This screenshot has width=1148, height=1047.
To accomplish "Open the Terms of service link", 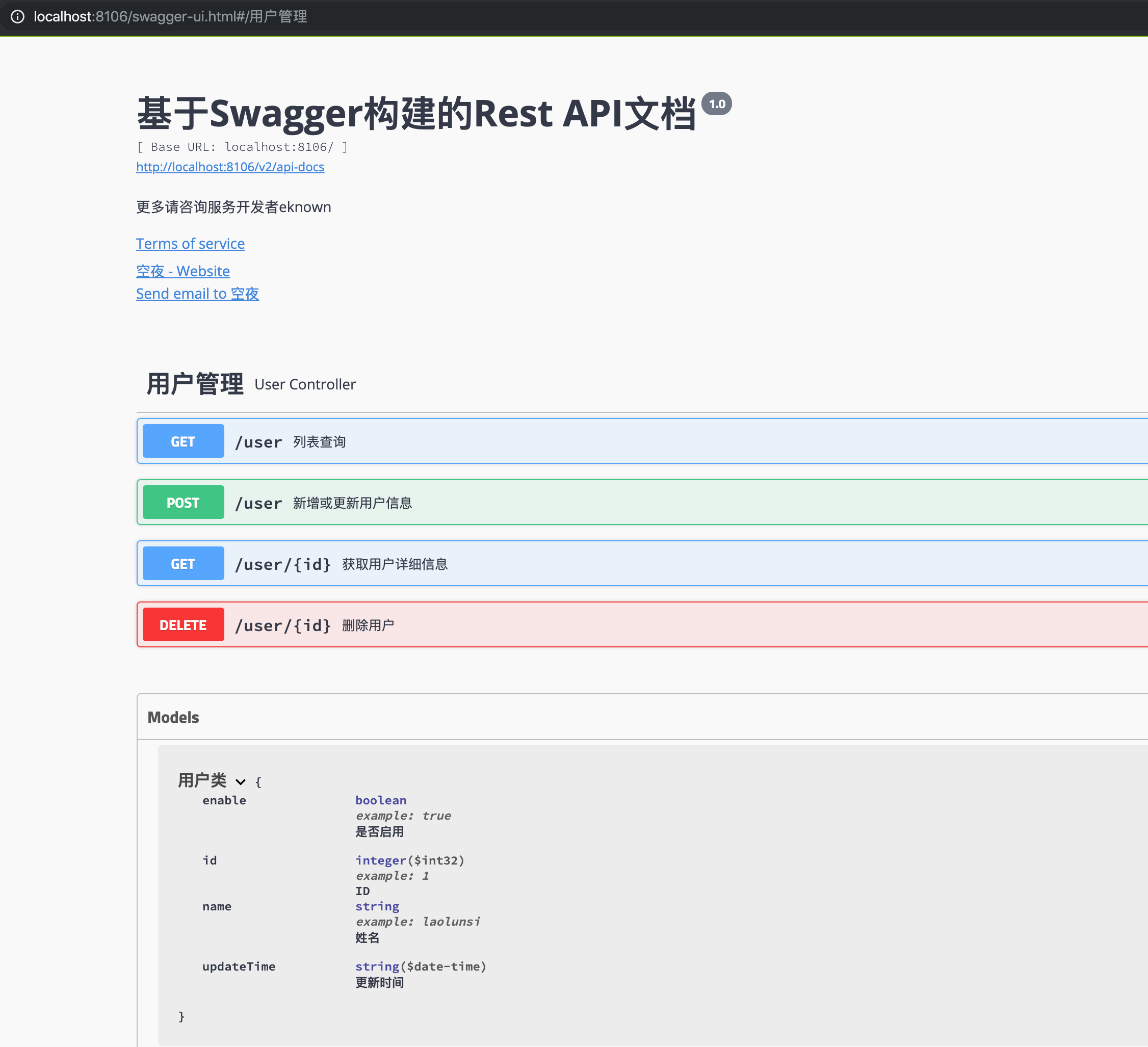I will pos(190,244).
